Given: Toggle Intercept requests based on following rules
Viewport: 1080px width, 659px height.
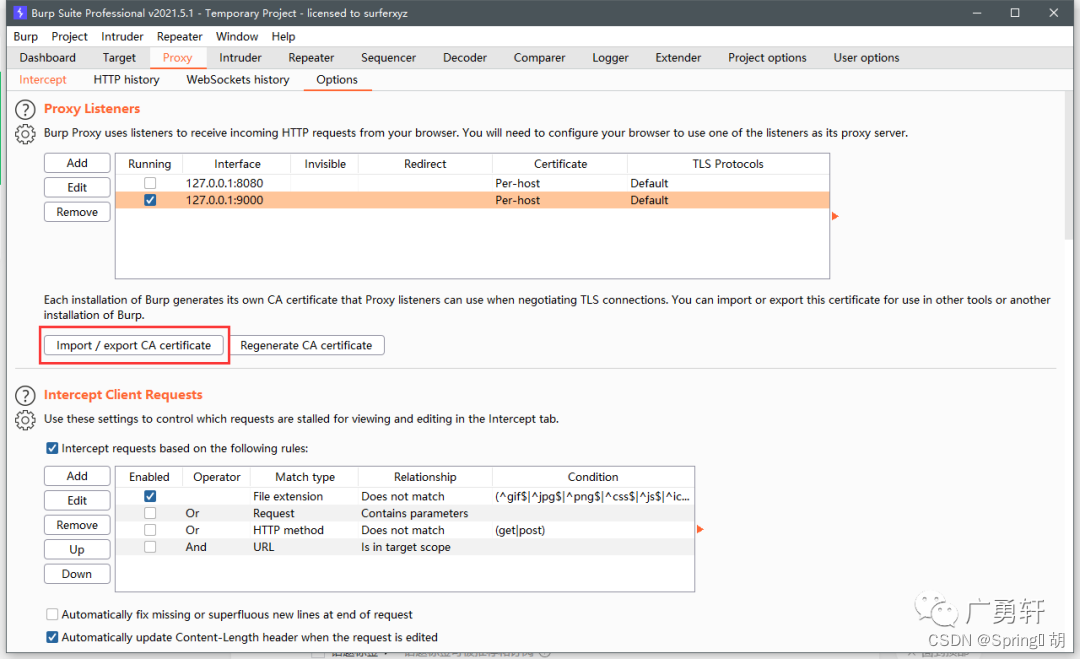Looking at the screenshot, I should [x=52, y=448].
